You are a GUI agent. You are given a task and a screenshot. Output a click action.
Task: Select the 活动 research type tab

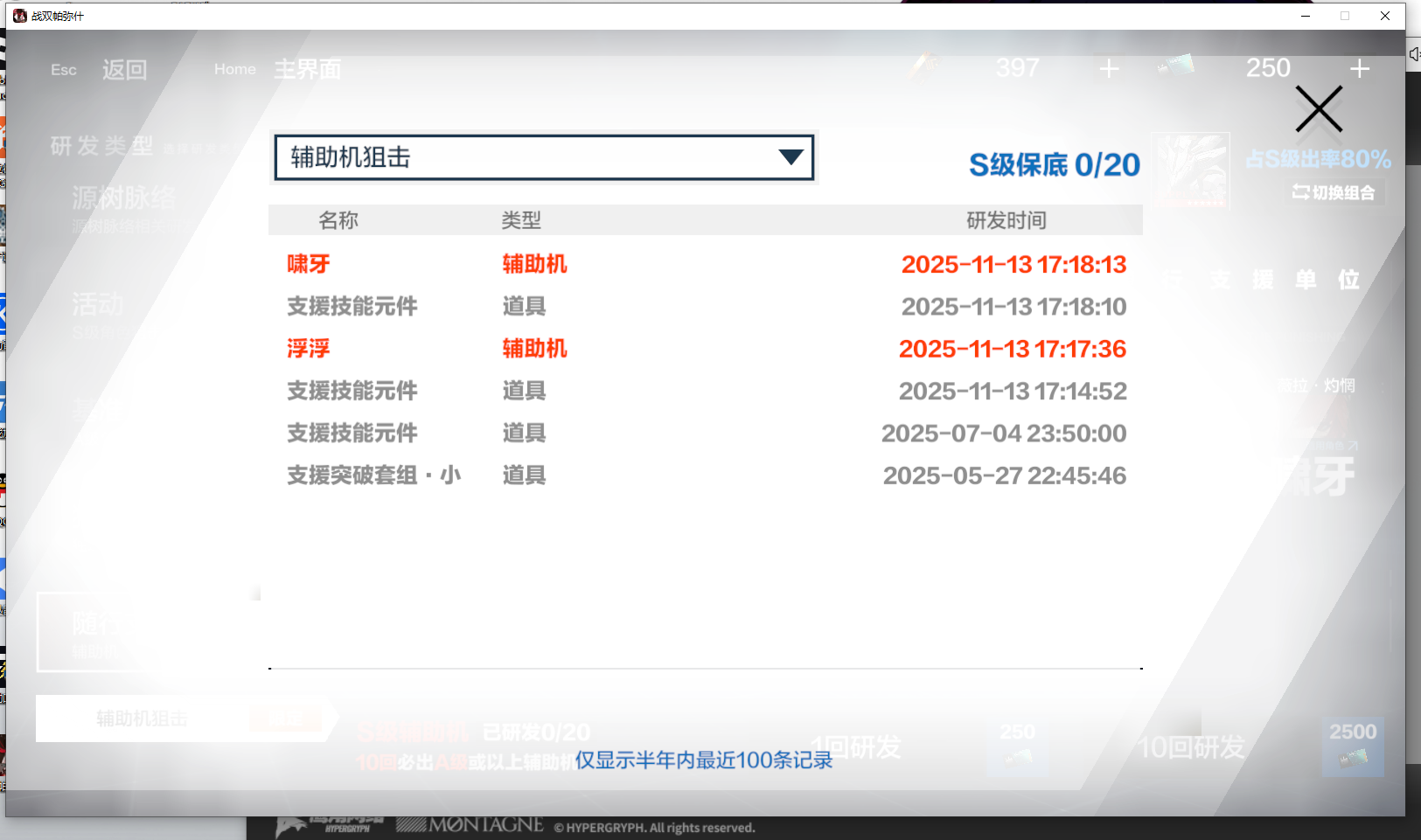tap(98, 305)
